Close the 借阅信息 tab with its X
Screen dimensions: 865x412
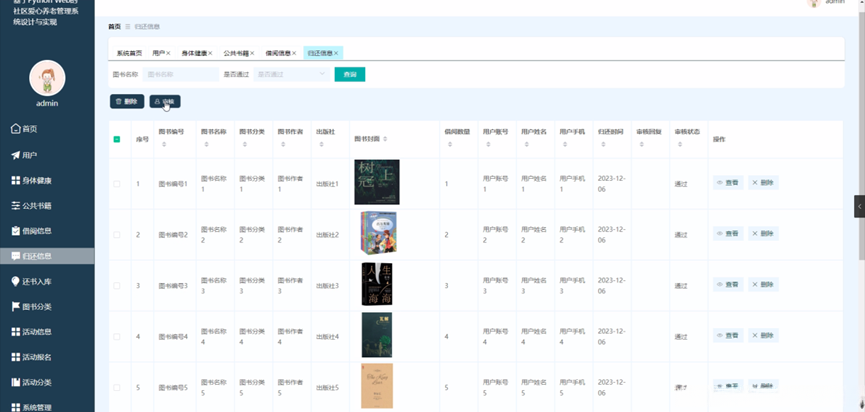[294, 53]
